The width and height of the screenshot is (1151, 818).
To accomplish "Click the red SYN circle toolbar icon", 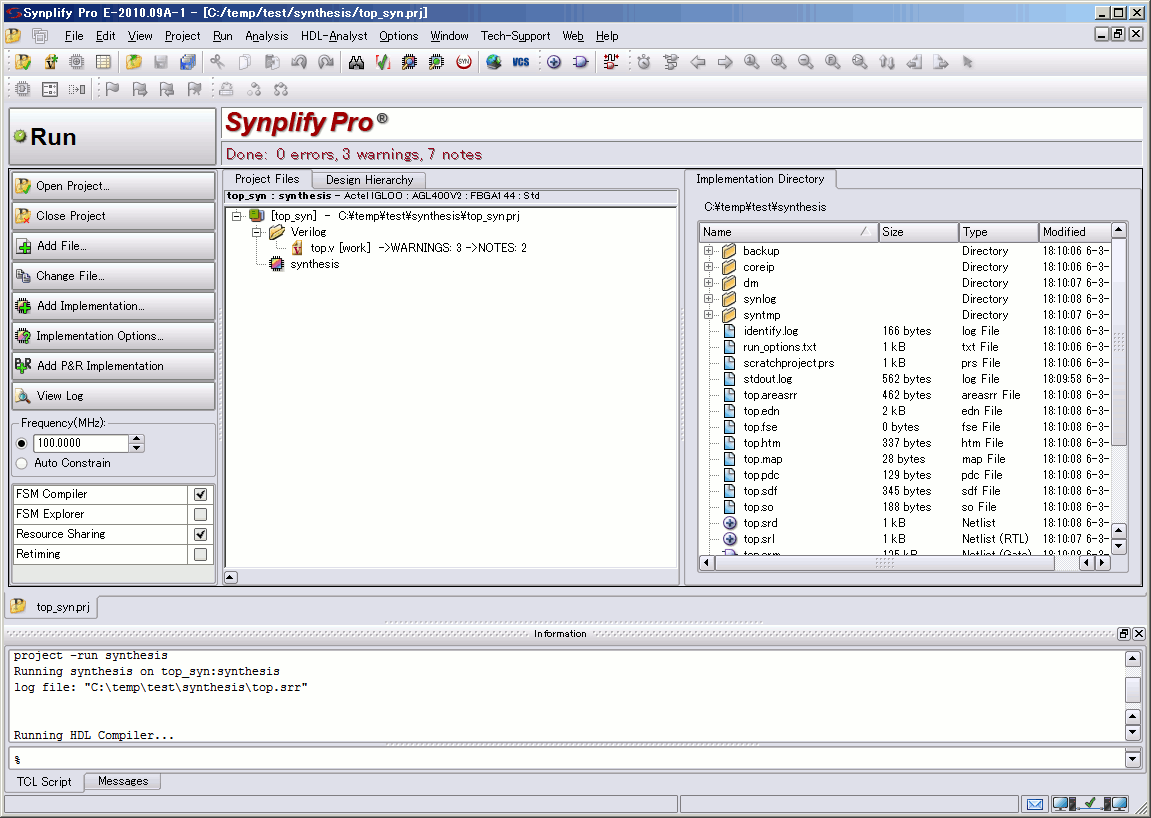I will (463, 62).
